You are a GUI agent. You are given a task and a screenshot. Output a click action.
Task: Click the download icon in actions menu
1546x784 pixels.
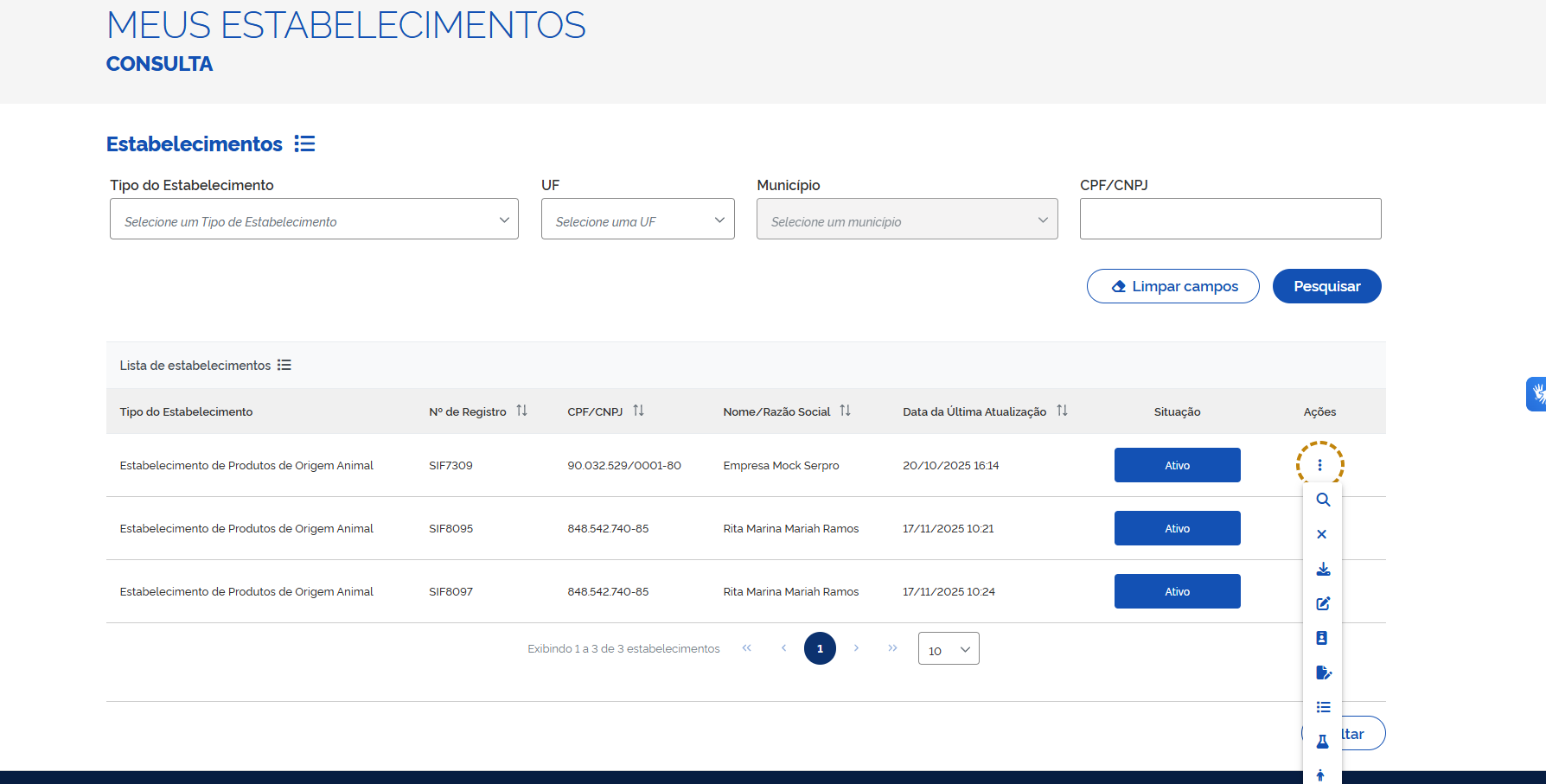point(1323,569)
